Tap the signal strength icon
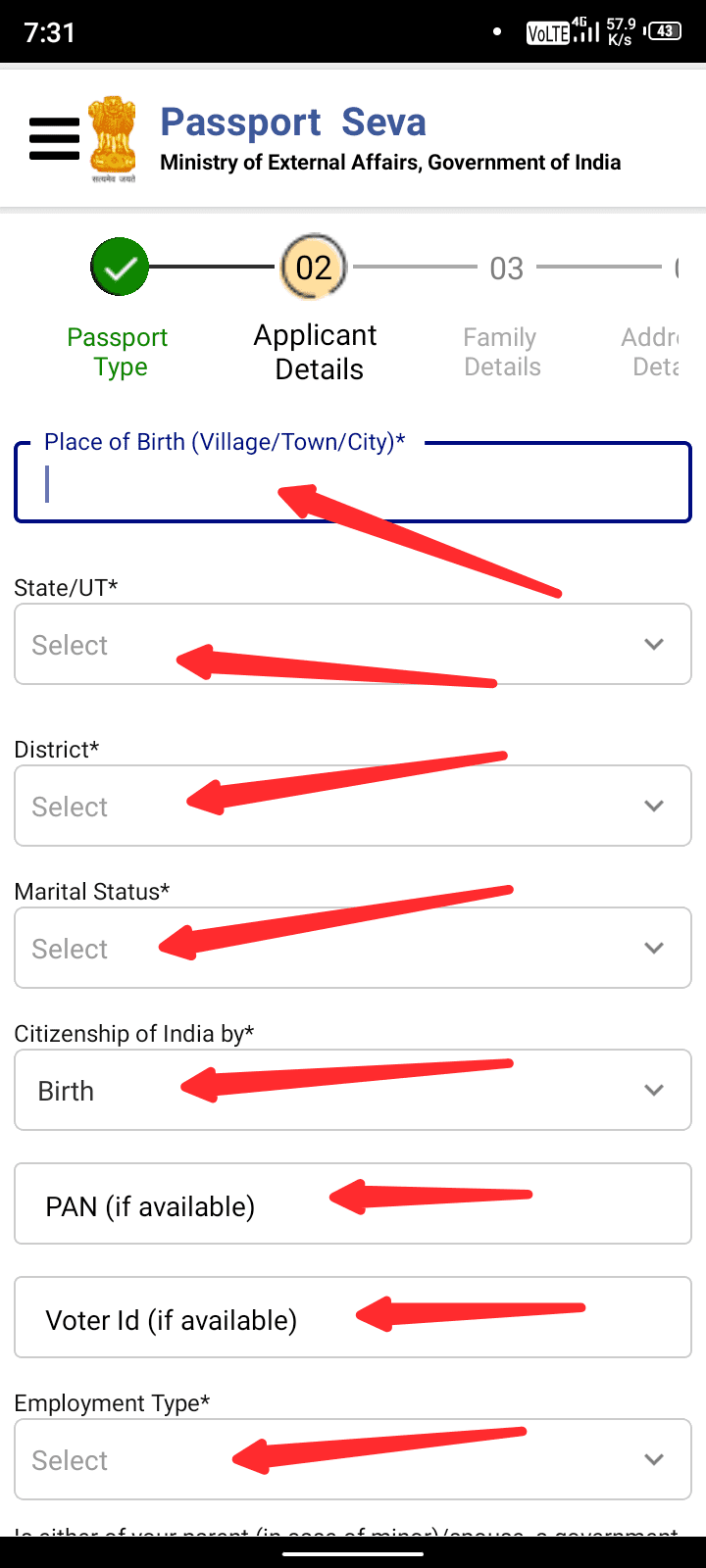 (x=586, y=32)
